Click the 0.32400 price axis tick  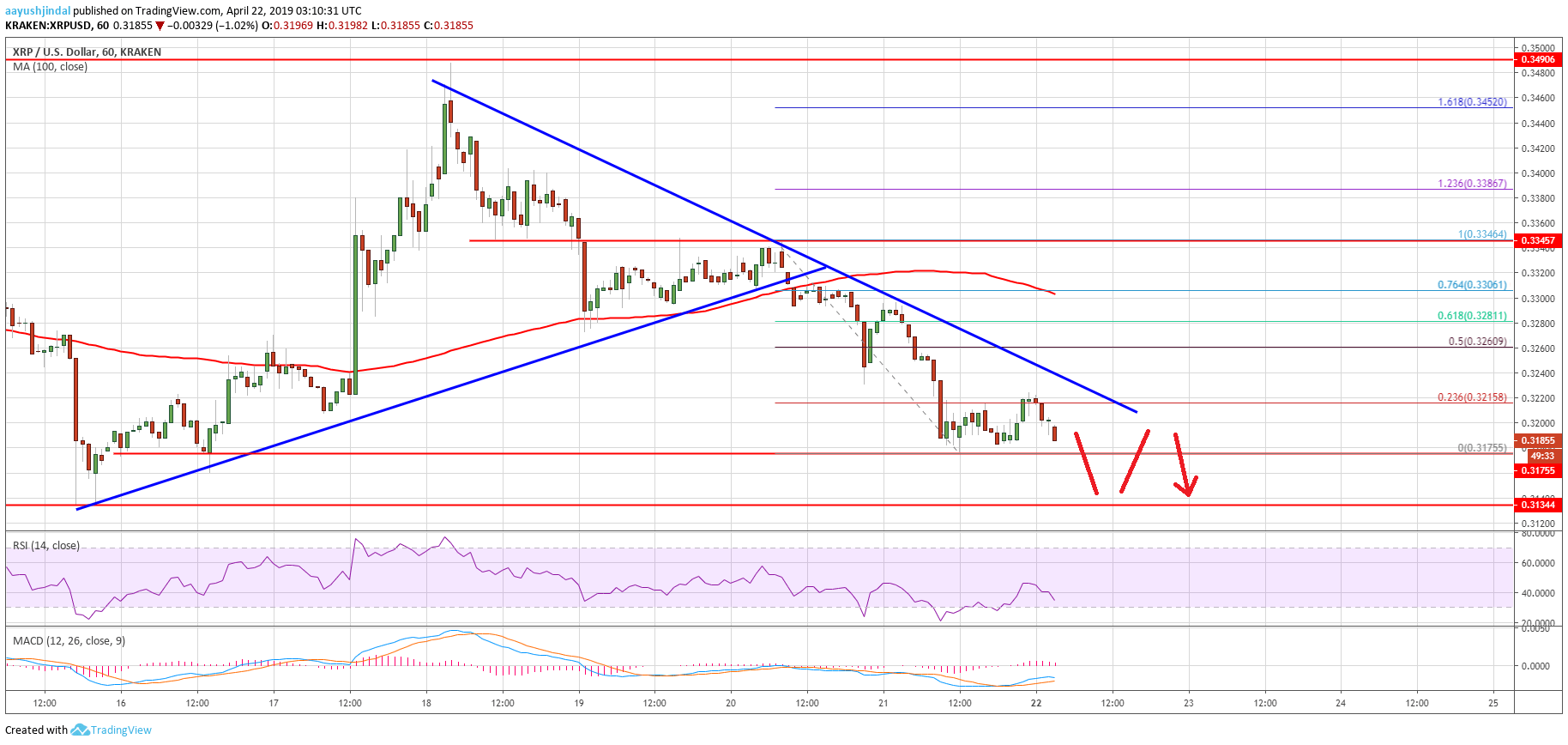tap(1538, 373)
